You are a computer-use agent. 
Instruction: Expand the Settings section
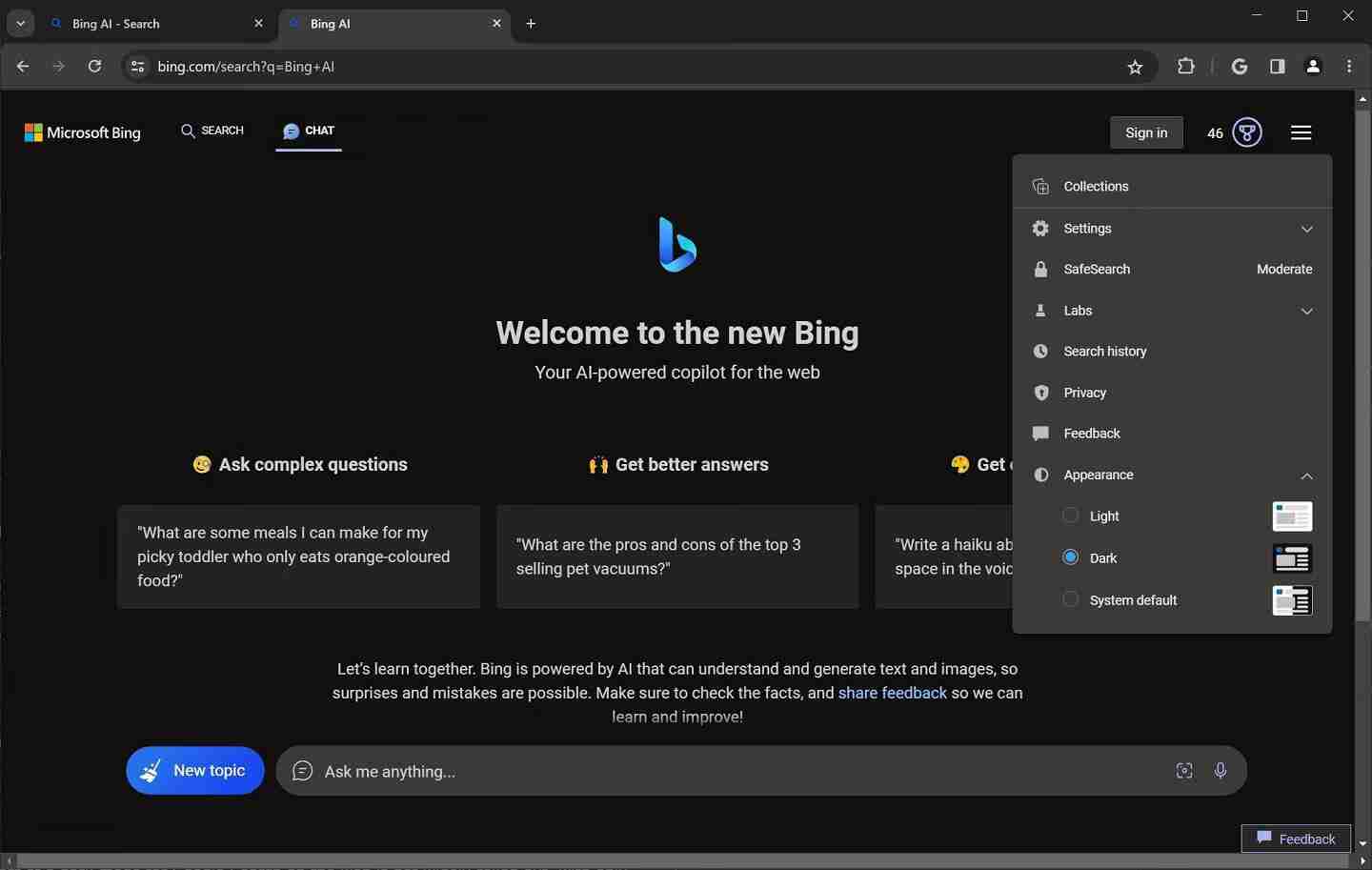pos(1307,229)
